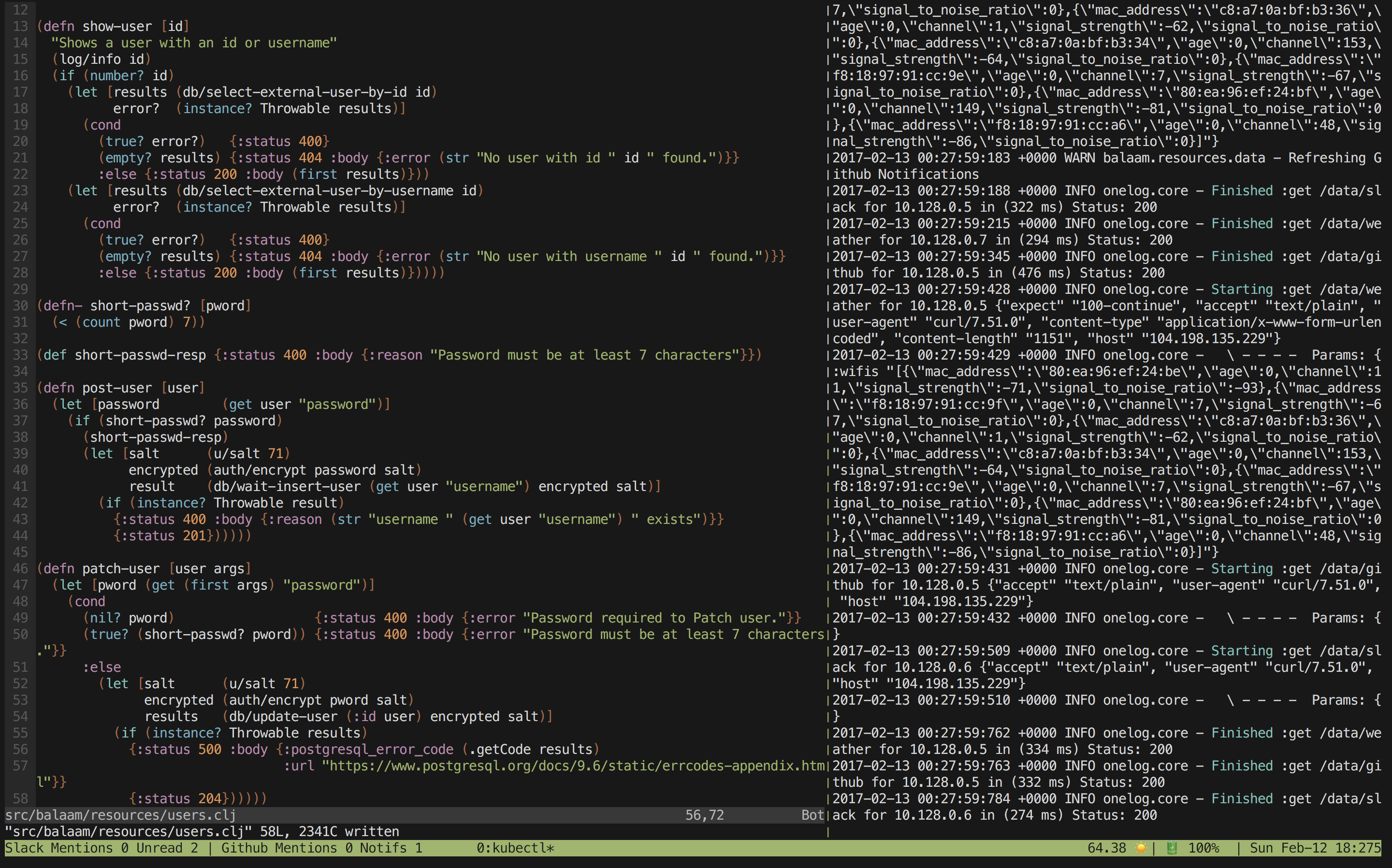Image resolution: width=1392 pixels, height=868 pixels.
Task: Place cursor on post-user function name
Action: pyautogui.click(x=117, y=388)
